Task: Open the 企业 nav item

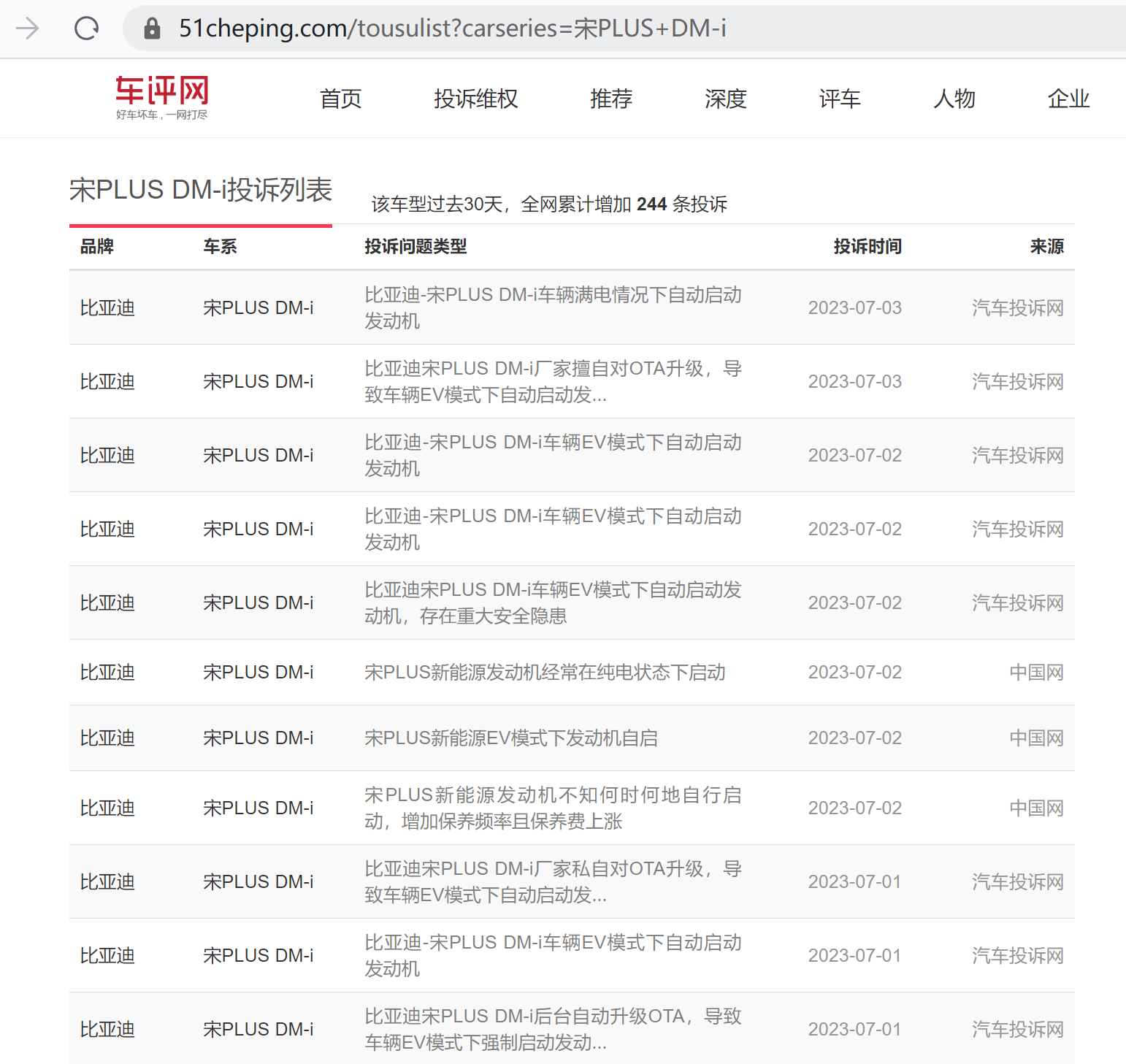Action: pos(1069,99)
